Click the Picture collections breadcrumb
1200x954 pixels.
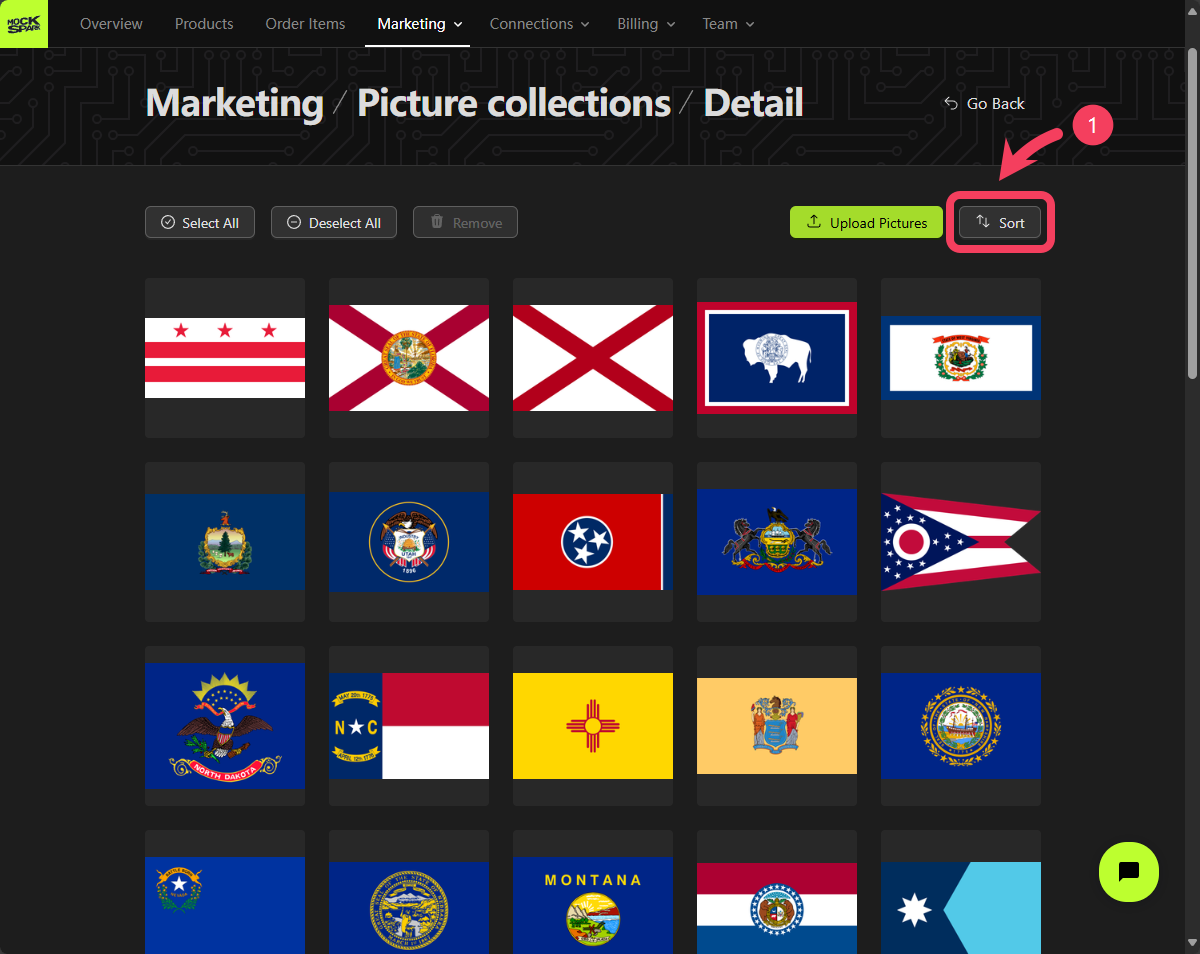click(514, 103)
